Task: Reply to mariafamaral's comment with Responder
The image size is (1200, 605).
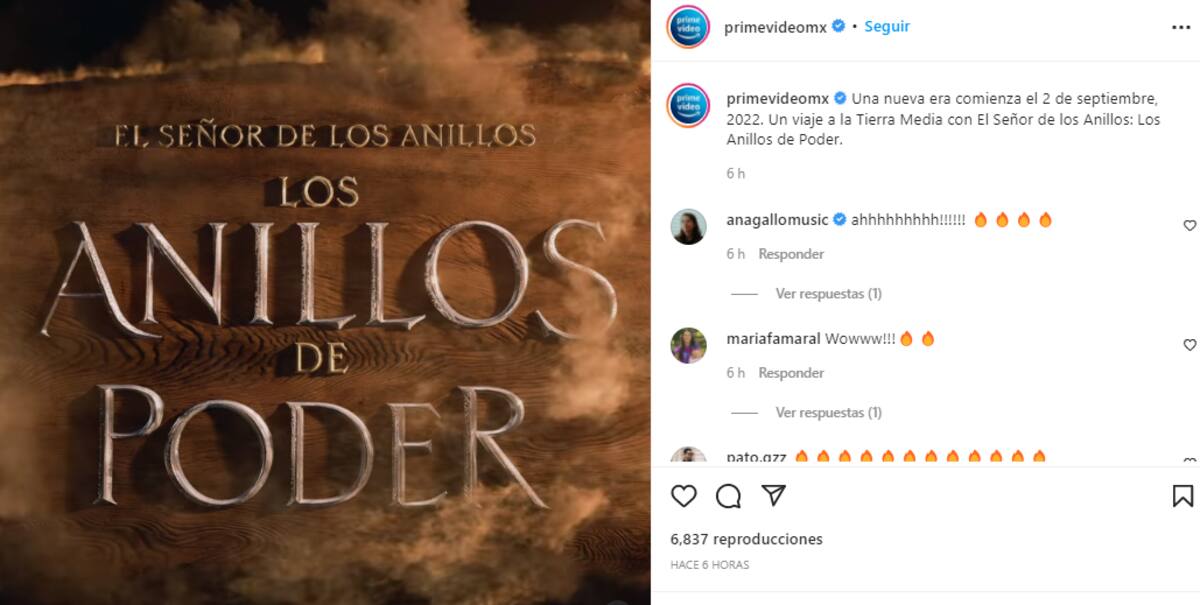Action: click(791, 373)
